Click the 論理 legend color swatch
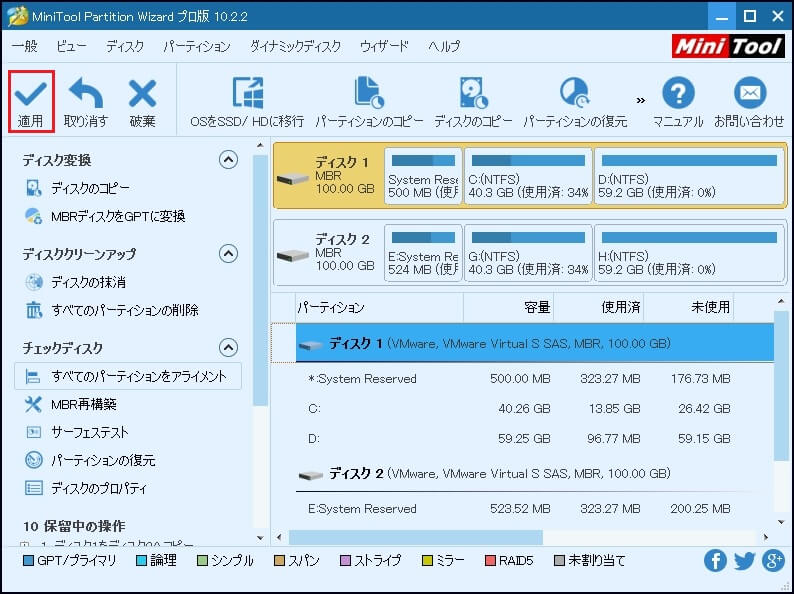The height and width of the screenshot is (594, 794). (142, 561)
